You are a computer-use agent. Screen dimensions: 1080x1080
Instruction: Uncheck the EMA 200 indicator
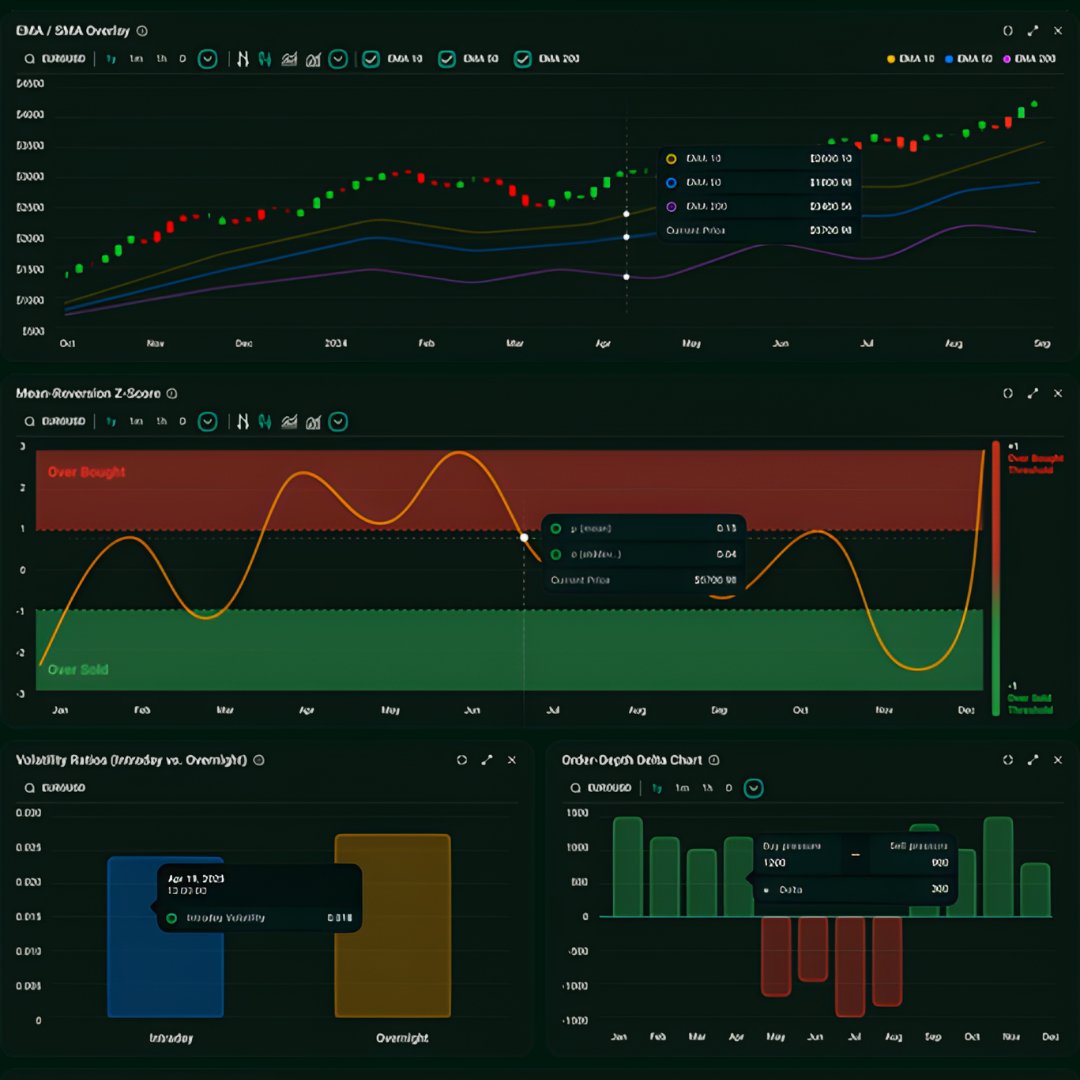coord(521,58)
